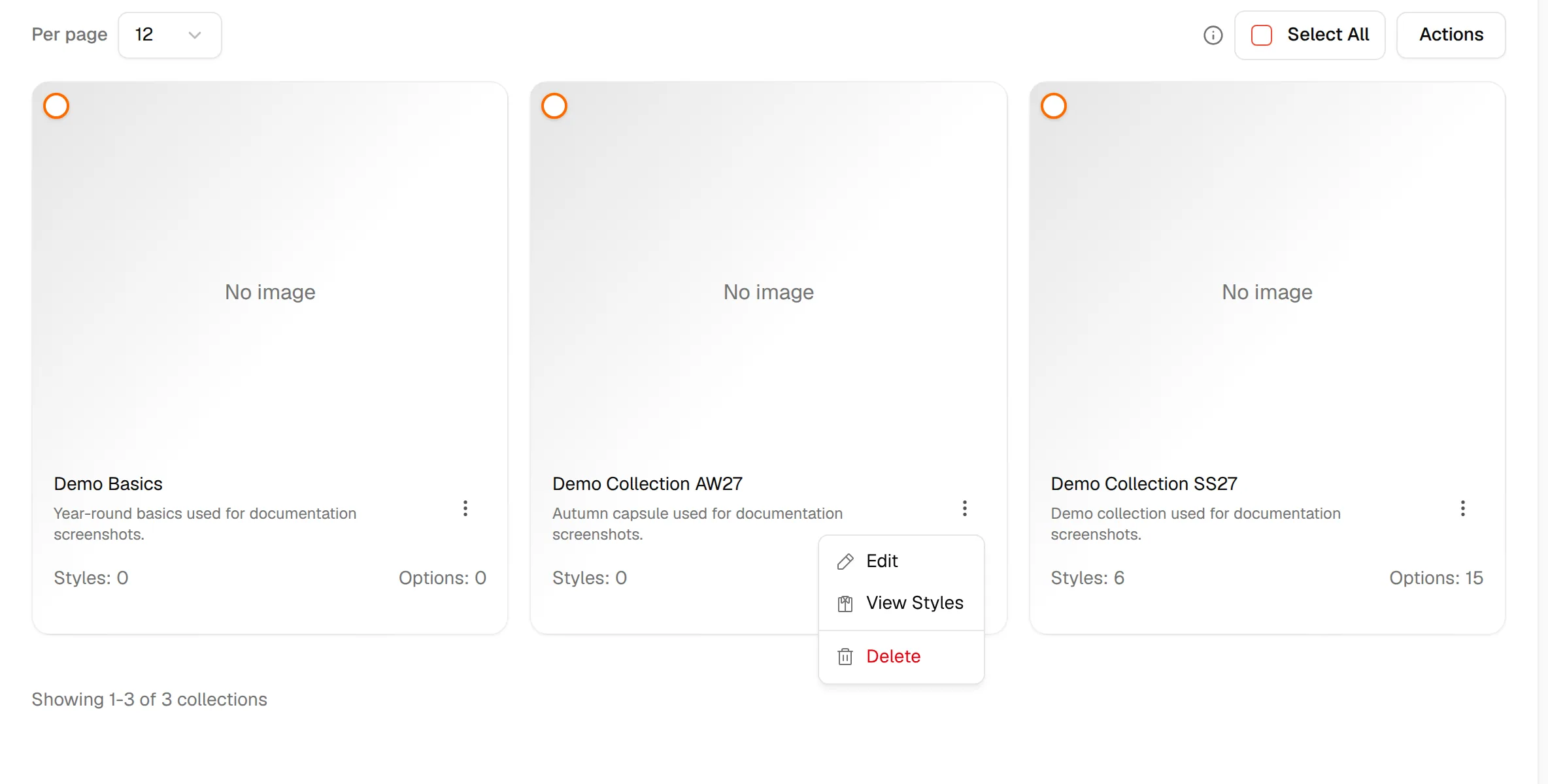This screenshot has width=1548, height=784.
Task: Tick the Select All checkbox
Action: tap(1261, 35)
